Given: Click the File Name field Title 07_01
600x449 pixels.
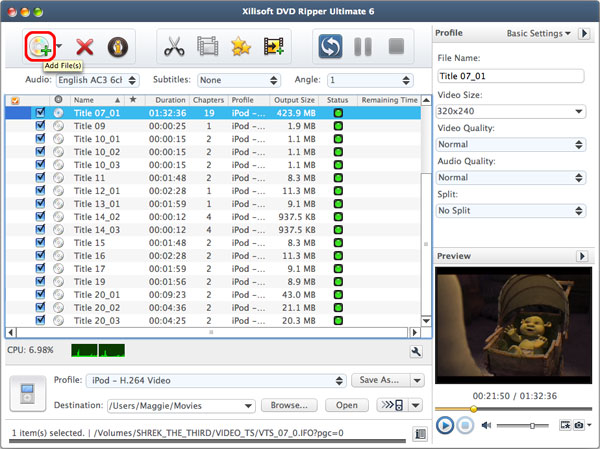Looking at the screenshot, I should (511, 76).
